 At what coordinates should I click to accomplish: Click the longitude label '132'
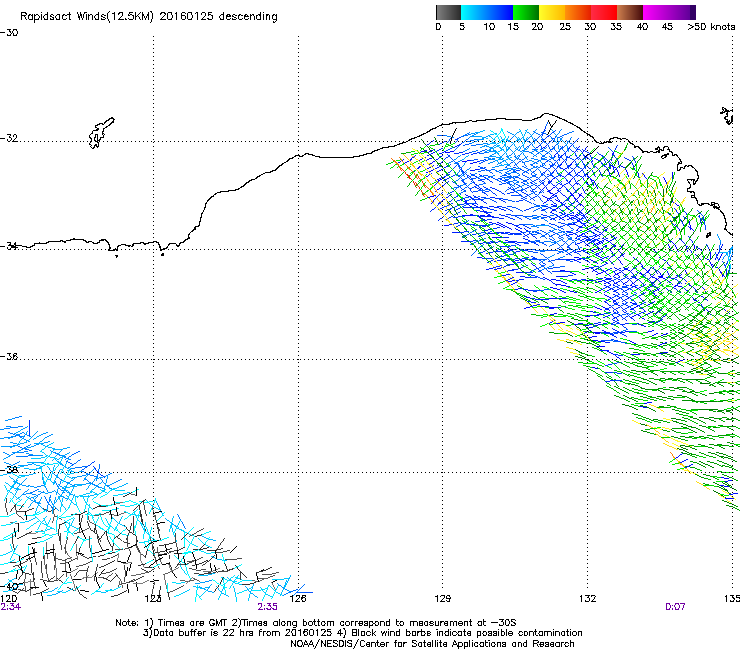point(588,599)
